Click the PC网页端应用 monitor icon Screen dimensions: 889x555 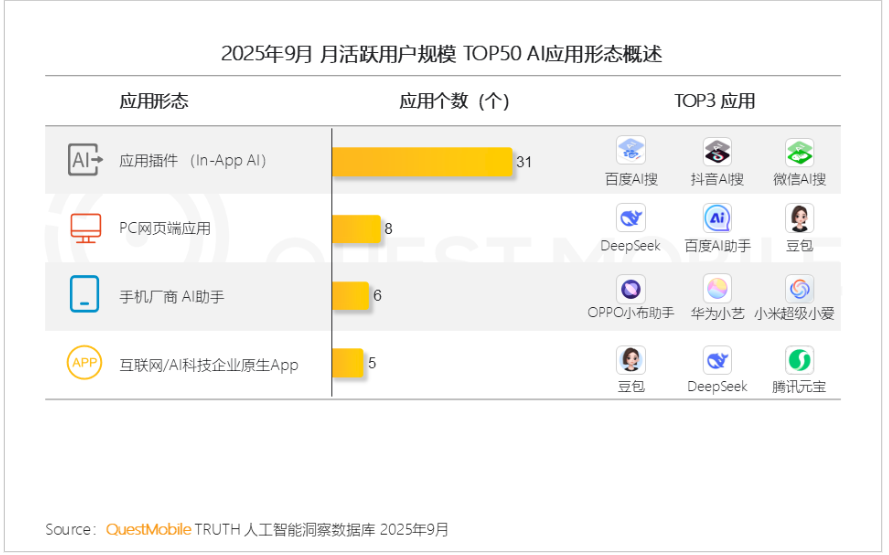point(85,228)
